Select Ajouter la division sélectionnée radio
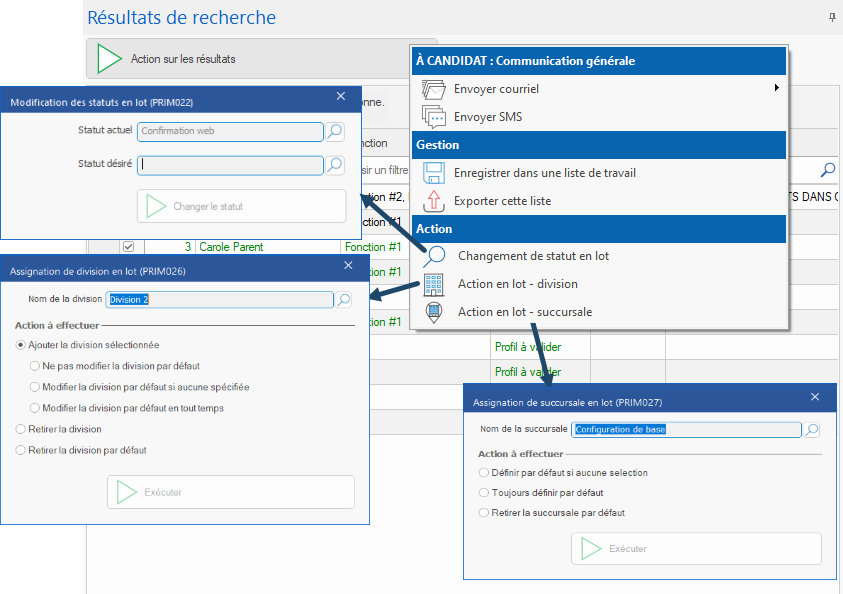 [21, 345]
